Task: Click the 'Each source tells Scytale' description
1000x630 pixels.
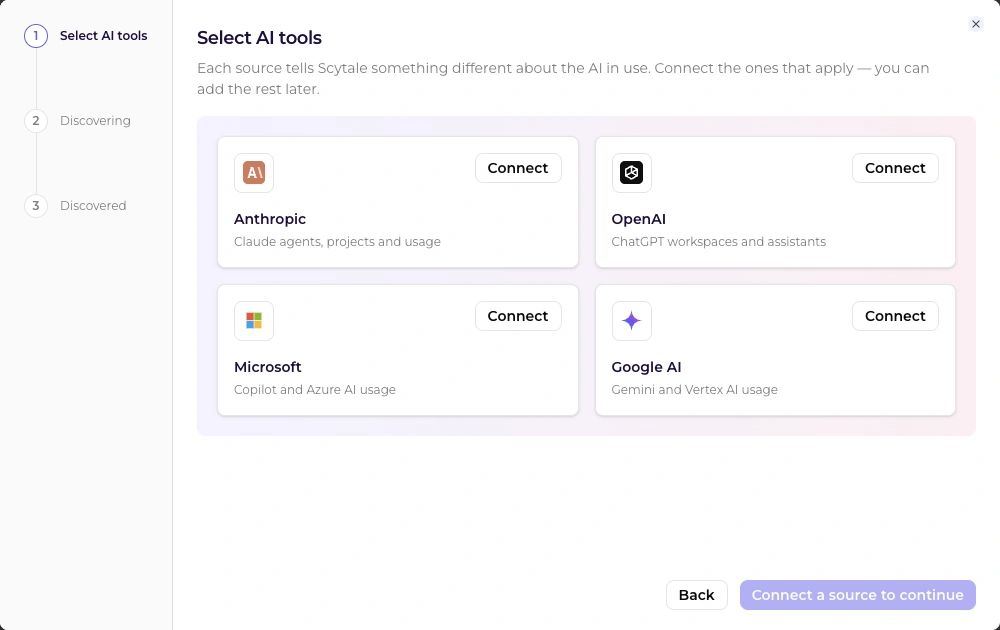Action: 563,78
